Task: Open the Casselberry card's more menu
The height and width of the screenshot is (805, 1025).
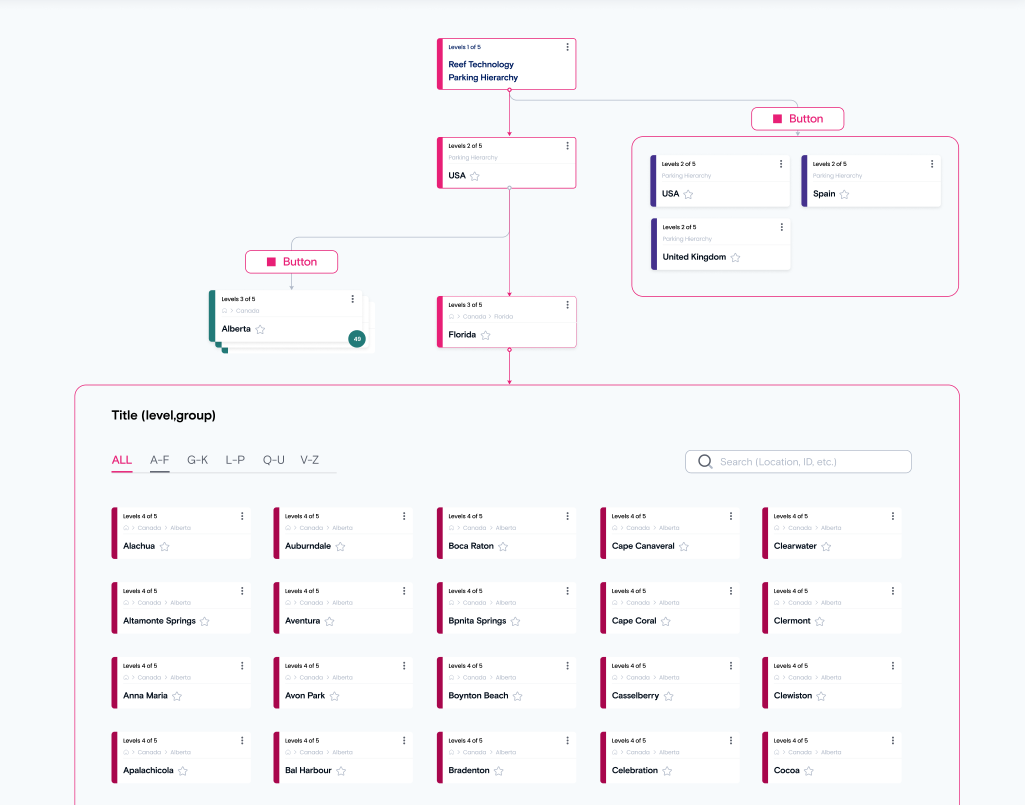Action: 731,666
